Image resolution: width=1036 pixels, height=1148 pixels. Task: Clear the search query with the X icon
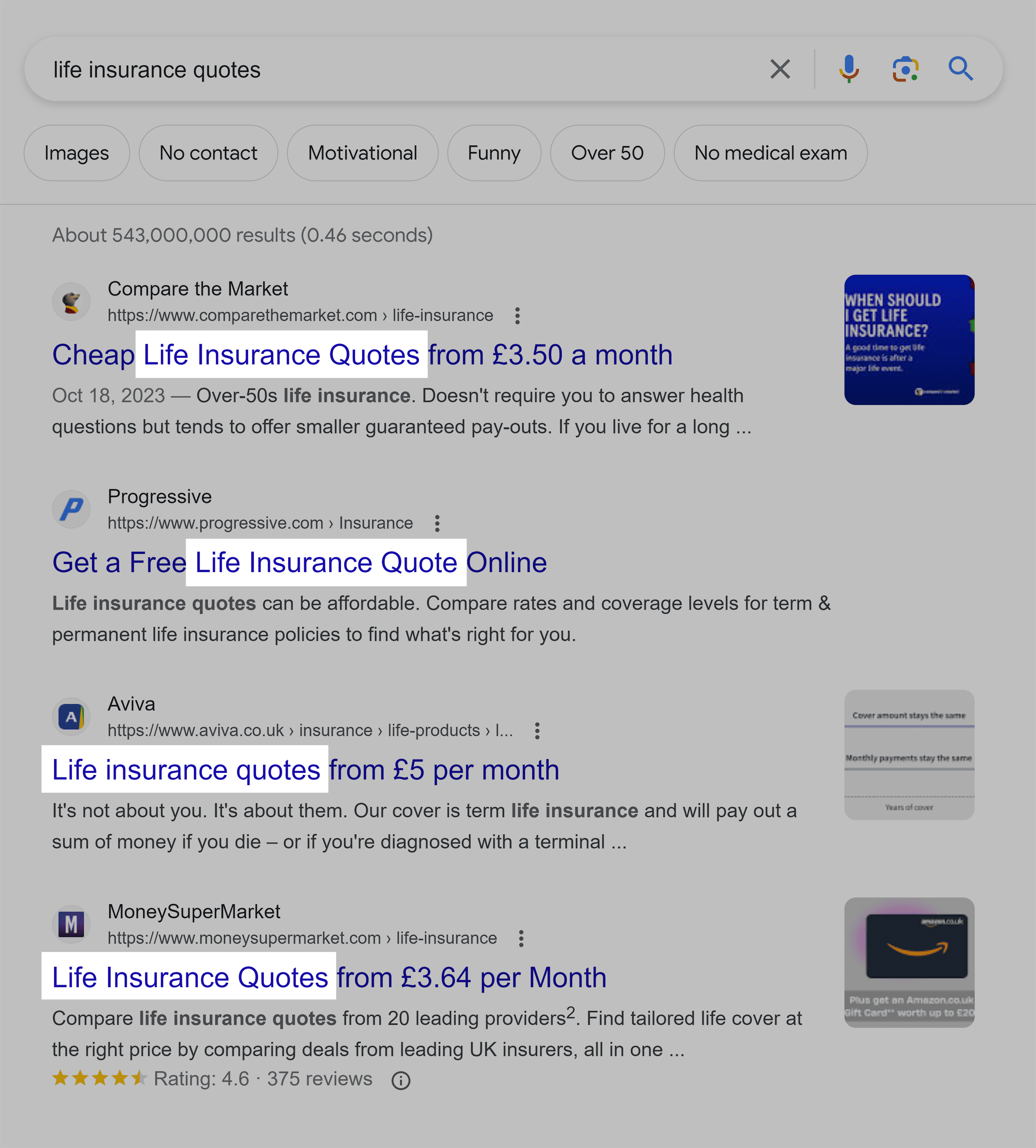coord(780,69)
